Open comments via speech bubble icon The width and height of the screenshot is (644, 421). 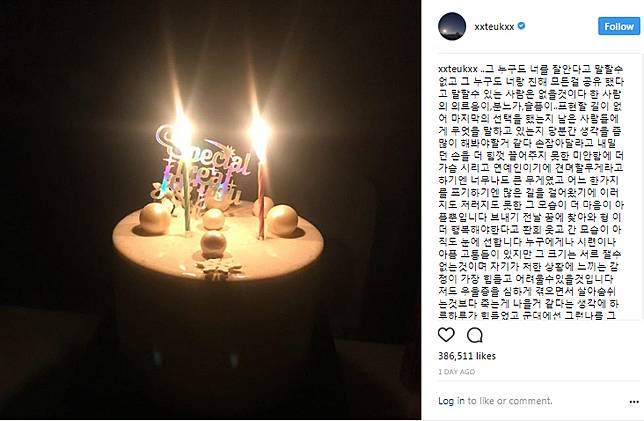tap(474, 335)
